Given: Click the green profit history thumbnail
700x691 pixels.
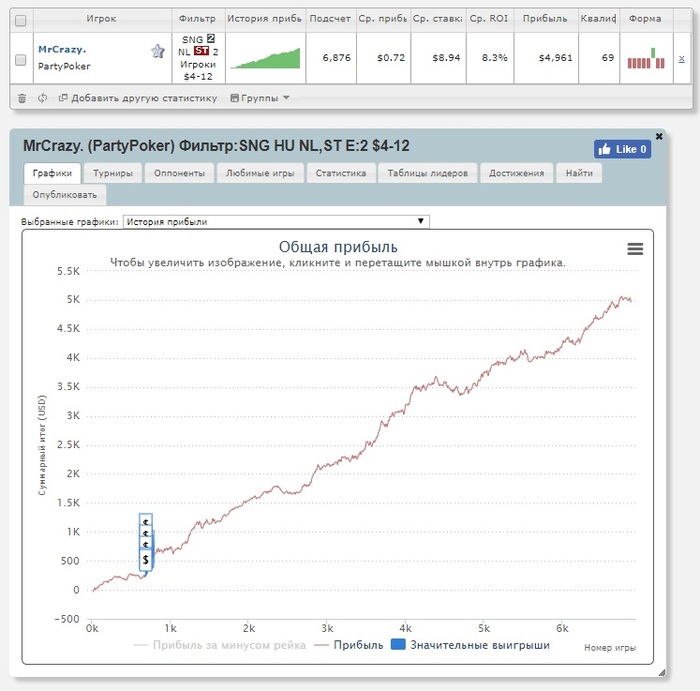Looking at the screenshot, I should coord(266,58).
